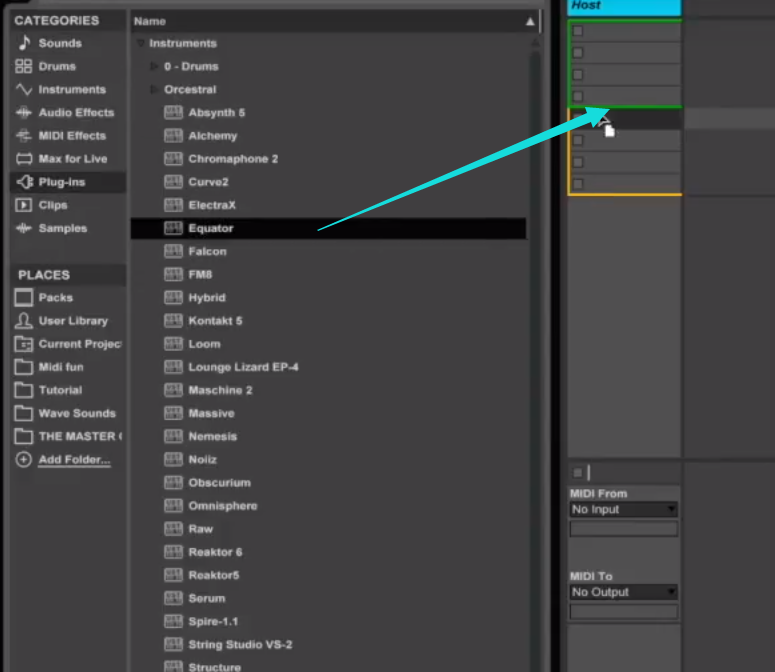Click the fourth clip slot stop button in Host track
775x672 pixels.
[578, 96]
